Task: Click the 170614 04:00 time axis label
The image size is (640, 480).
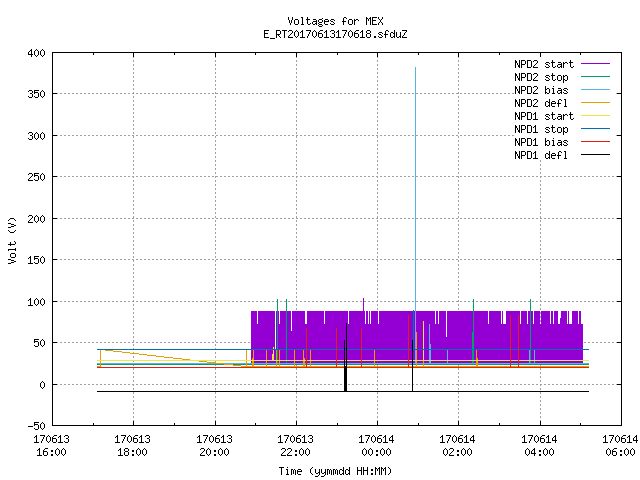Action: (x=539, y=446)
